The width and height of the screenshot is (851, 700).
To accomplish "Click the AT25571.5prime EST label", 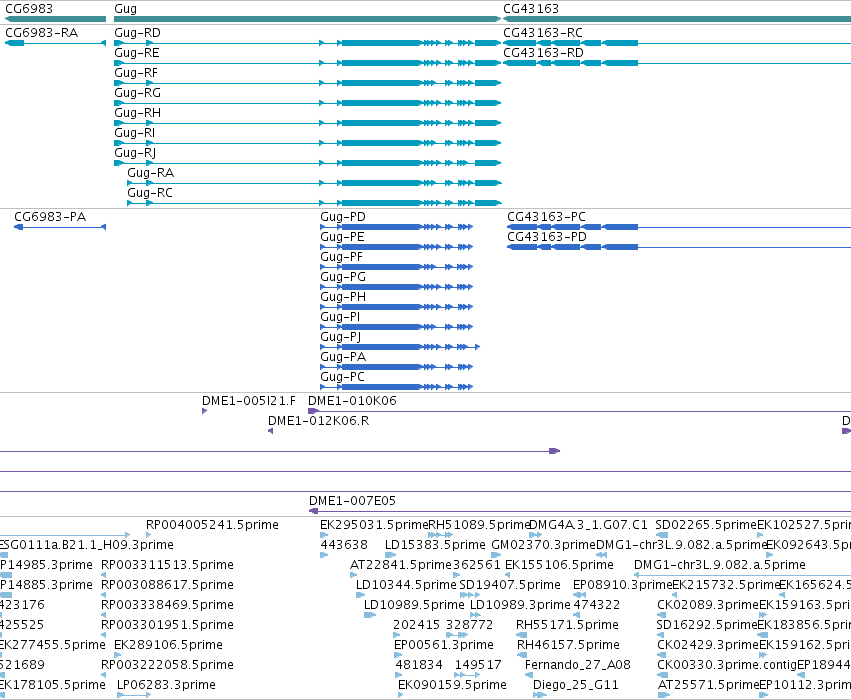I will 708,685.
